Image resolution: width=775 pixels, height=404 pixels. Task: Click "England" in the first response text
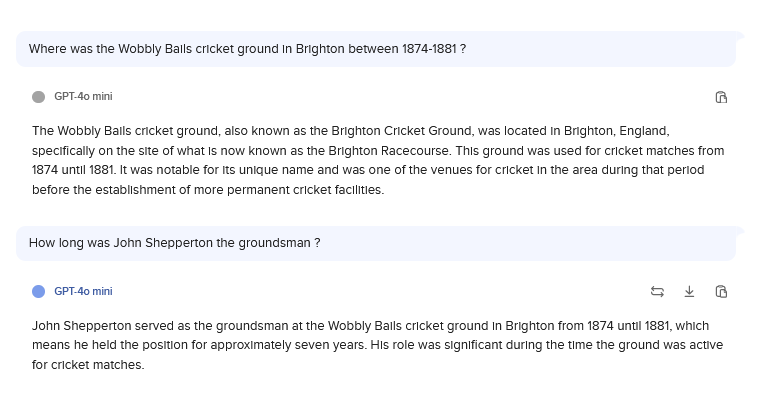click(x=643, y=131)
